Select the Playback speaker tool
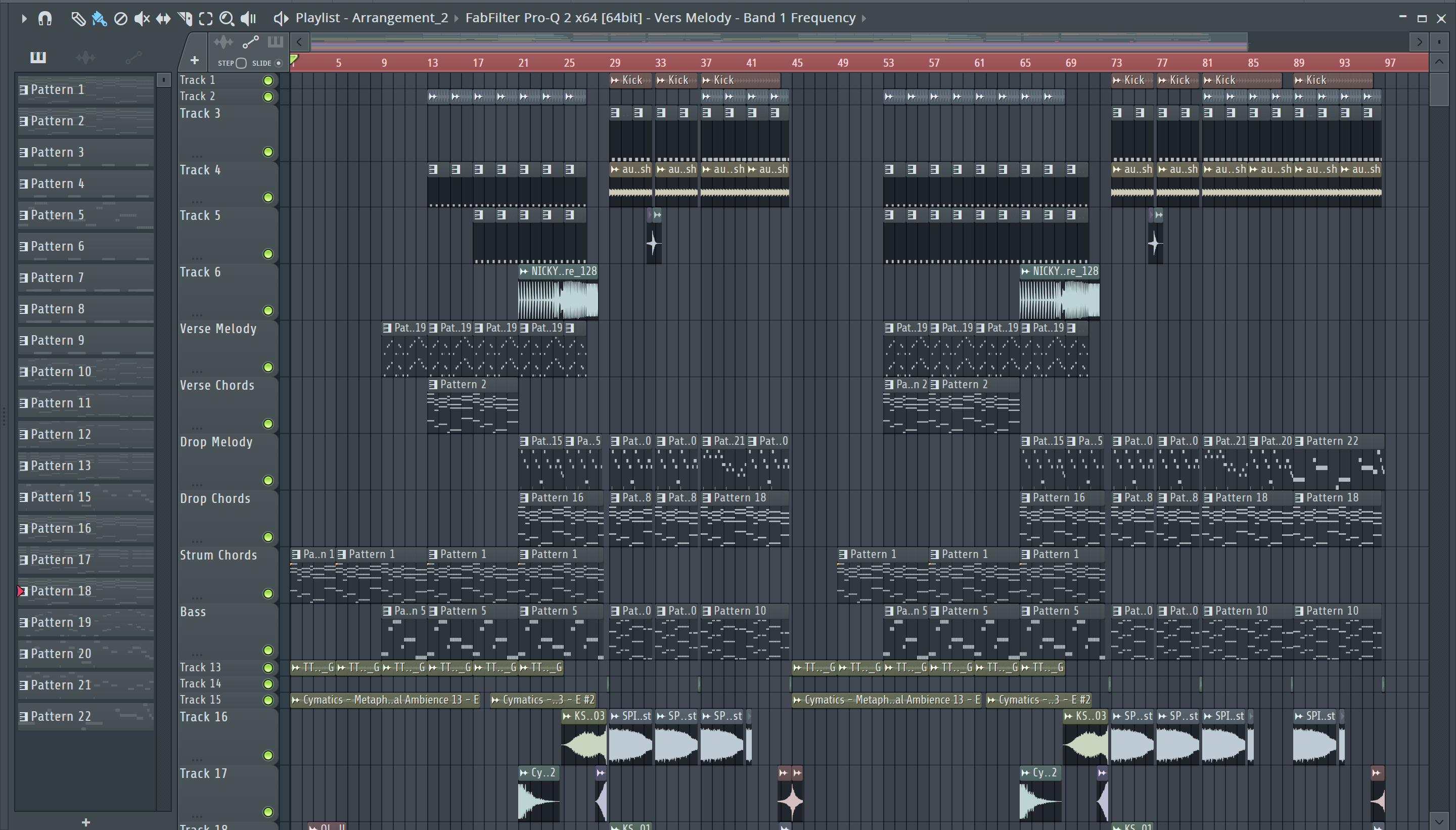The height and width of the screenshot is (830, 1456). click(249, 18)
